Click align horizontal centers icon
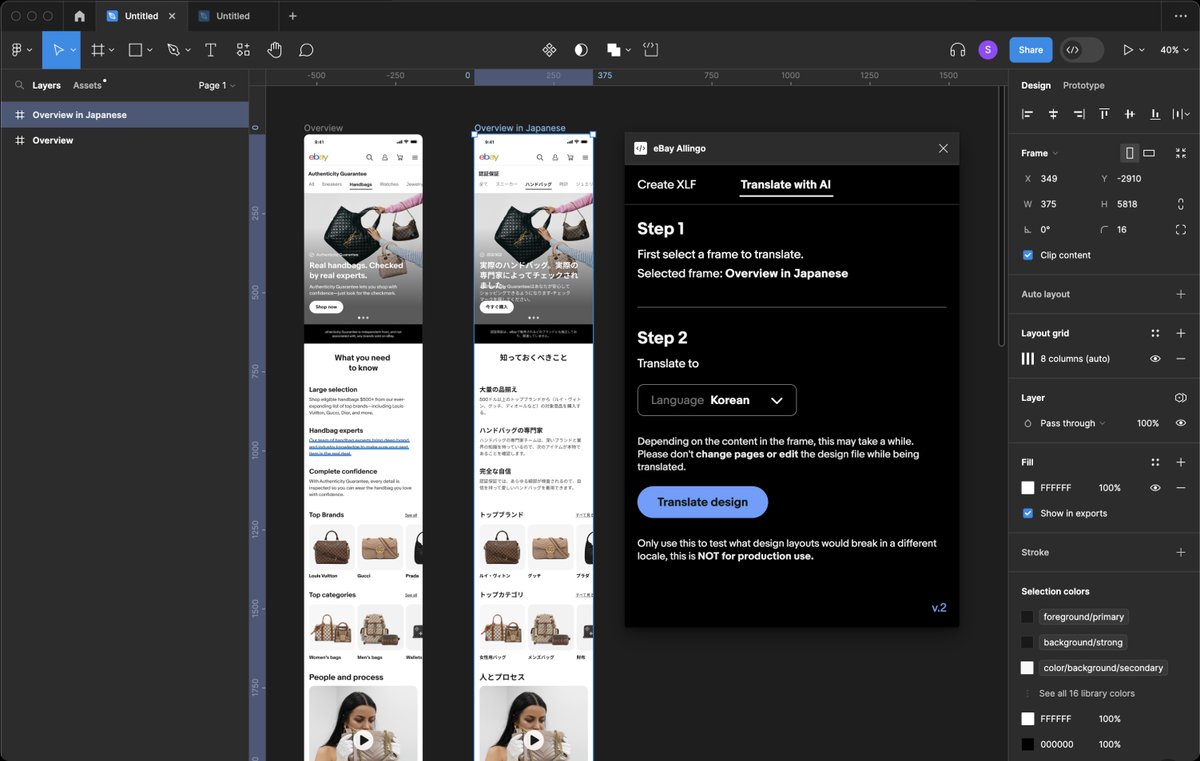Image resolution: width=1200 pixels, height=761 pixels. pos(1053,114)
